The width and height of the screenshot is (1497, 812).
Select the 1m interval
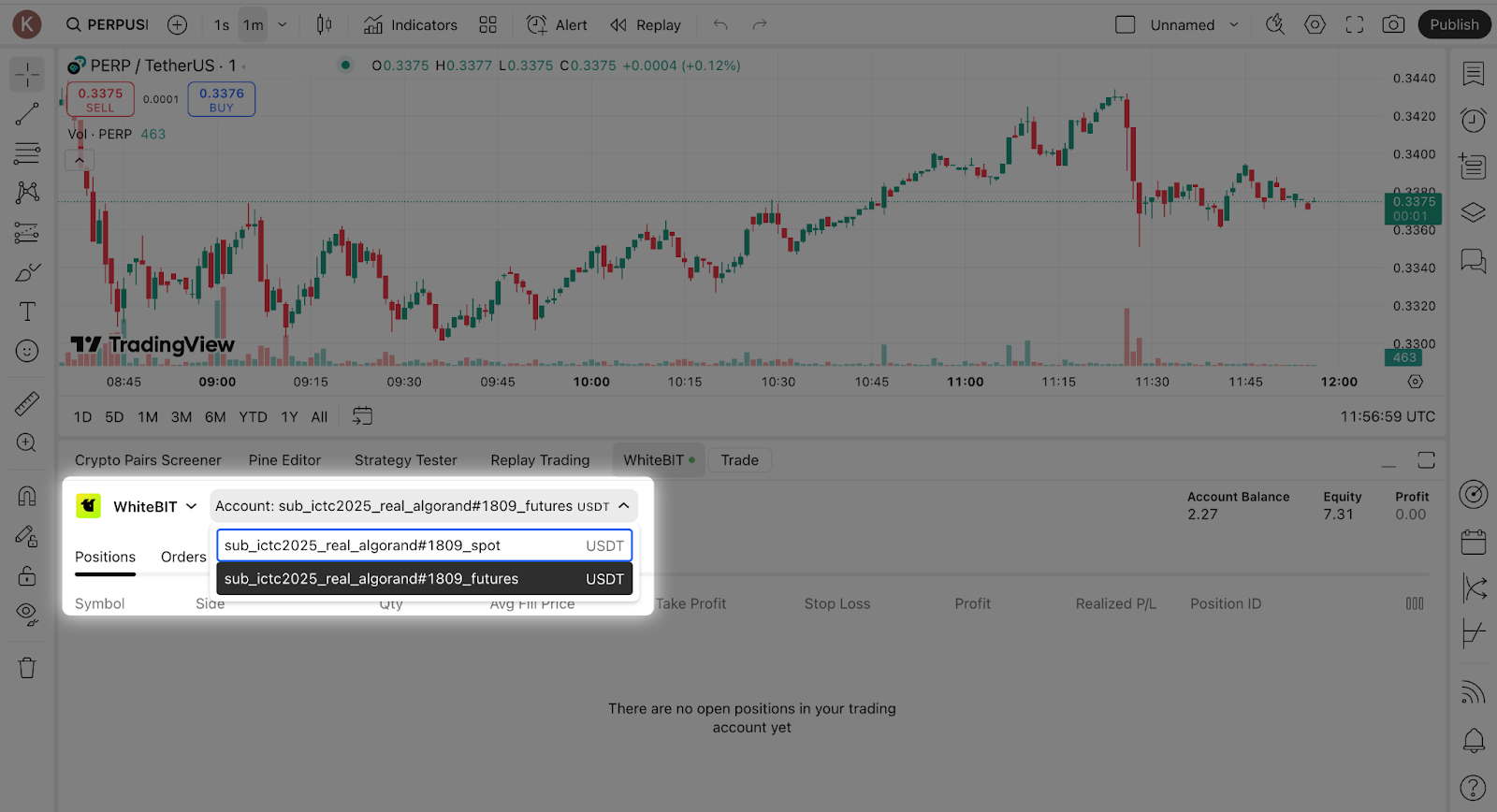254,25
